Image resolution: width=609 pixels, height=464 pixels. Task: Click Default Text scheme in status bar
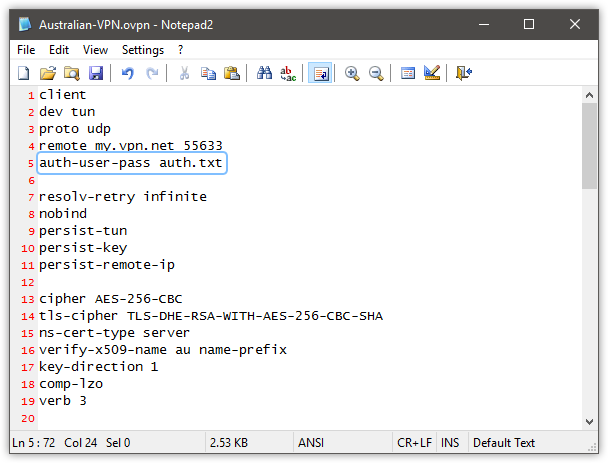(504, 442)
